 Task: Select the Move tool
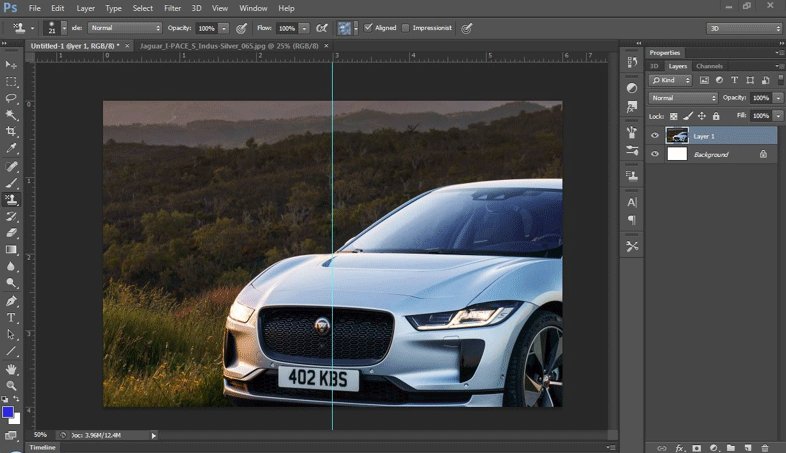[x=12, y=64]
